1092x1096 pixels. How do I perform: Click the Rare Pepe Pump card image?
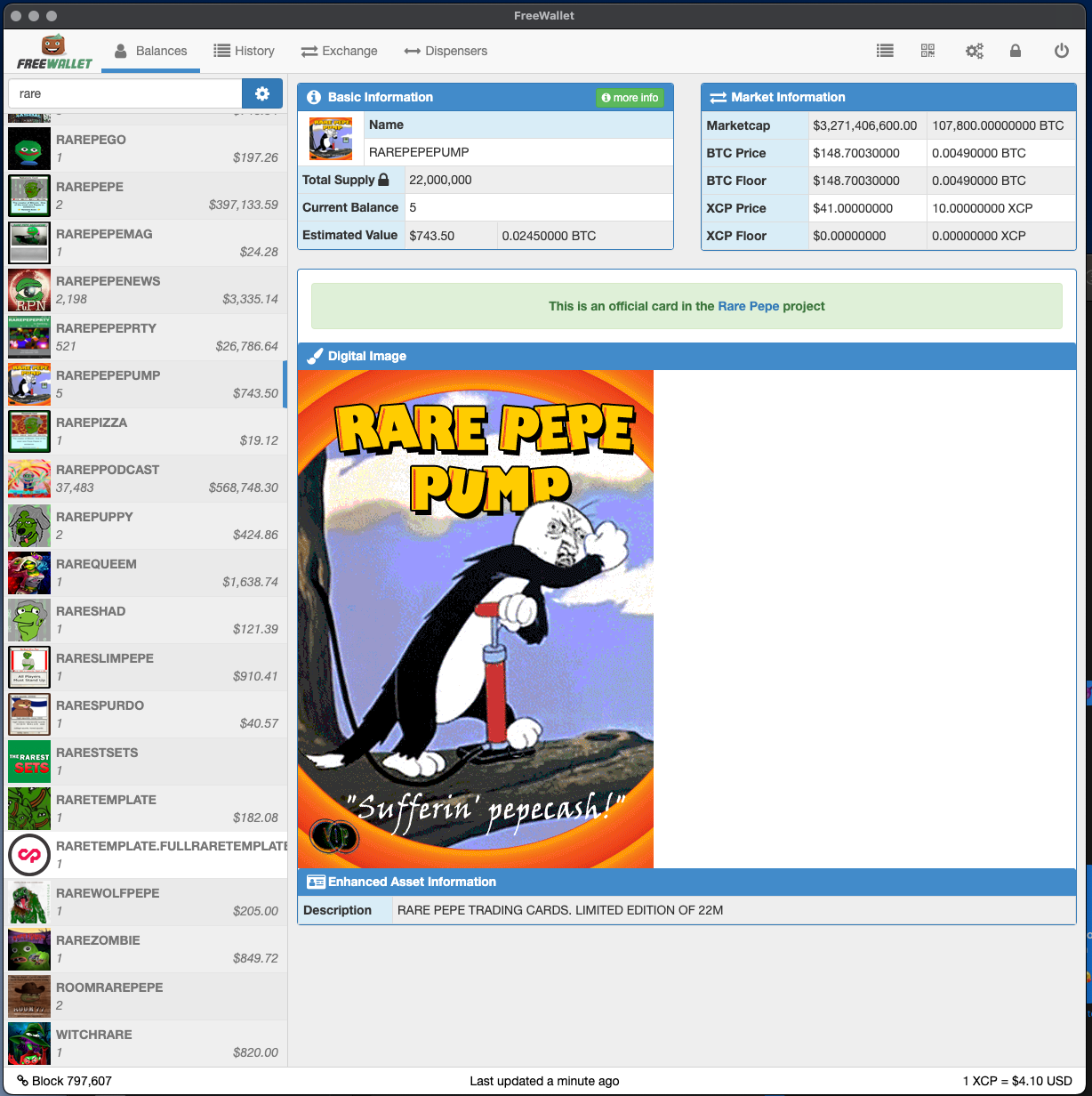click(x=476, y=619)
